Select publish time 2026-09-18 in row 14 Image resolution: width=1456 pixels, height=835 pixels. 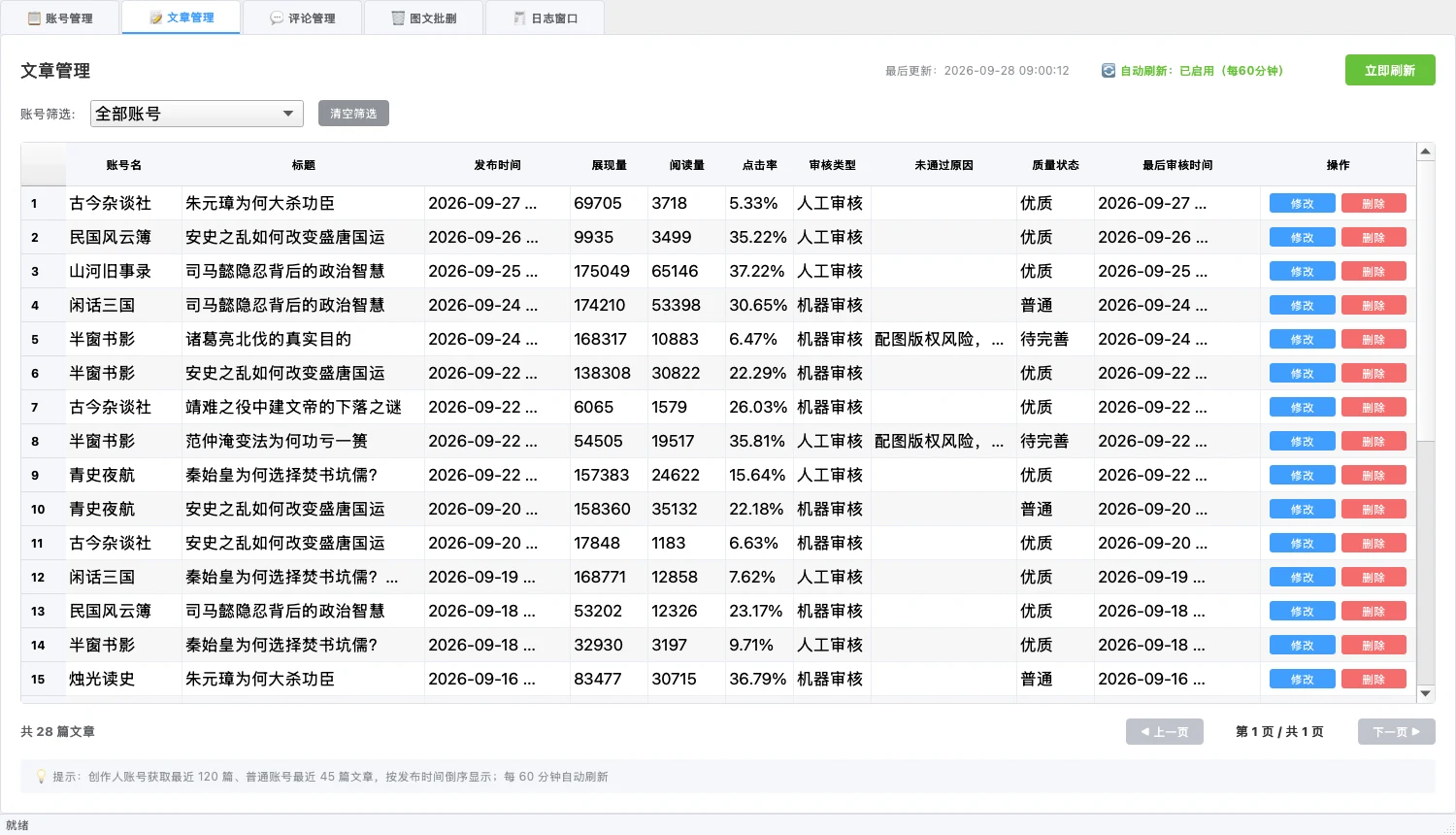point(498,646)
